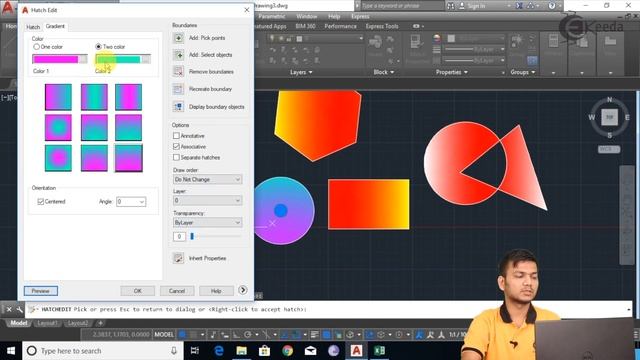Click the MODEL status bar button
Image resolution: width=640 pixels, height=360 pixels.
click(x=164, y=335)
